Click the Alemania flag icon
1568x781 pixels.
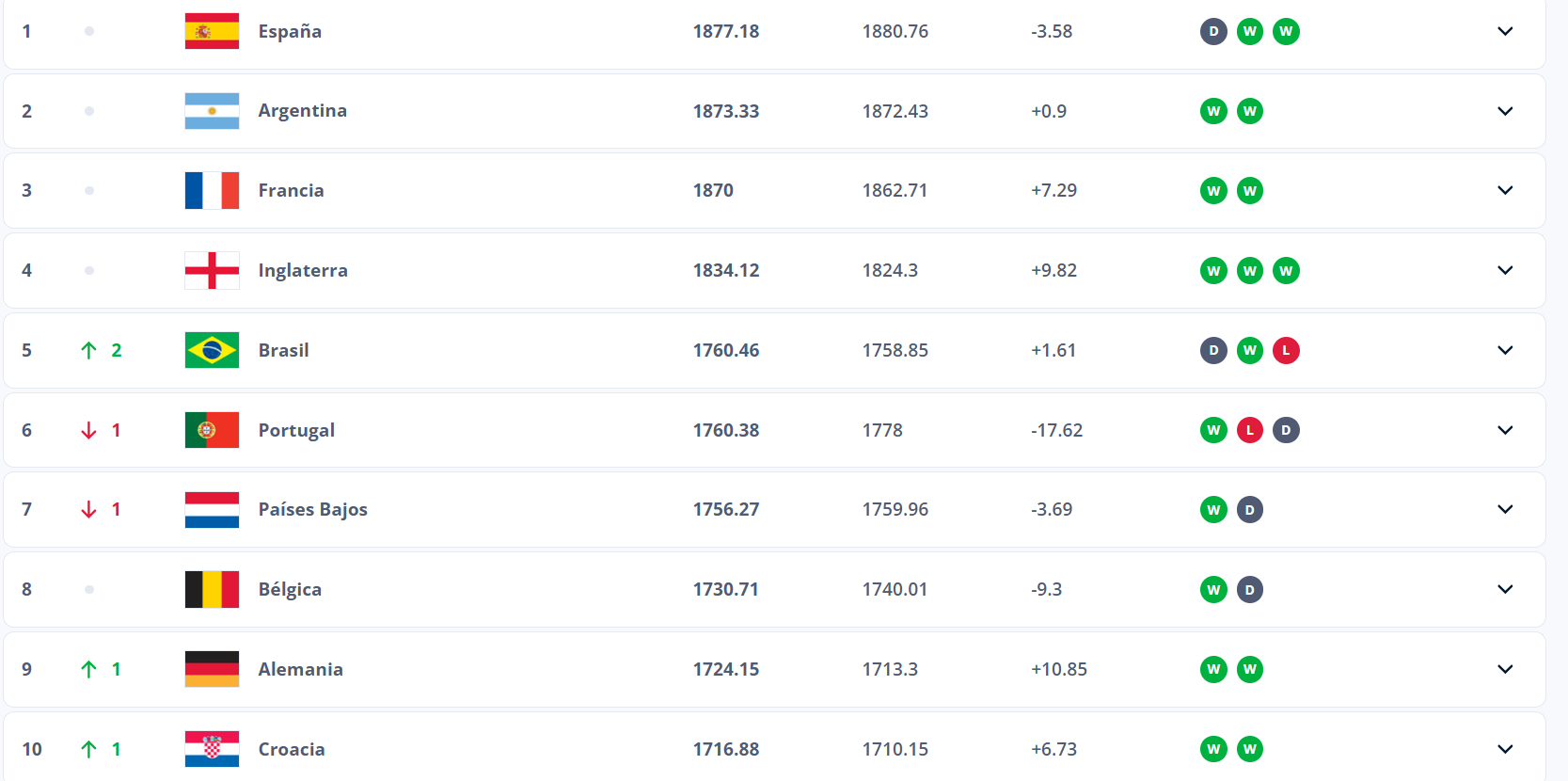[212, 669]
